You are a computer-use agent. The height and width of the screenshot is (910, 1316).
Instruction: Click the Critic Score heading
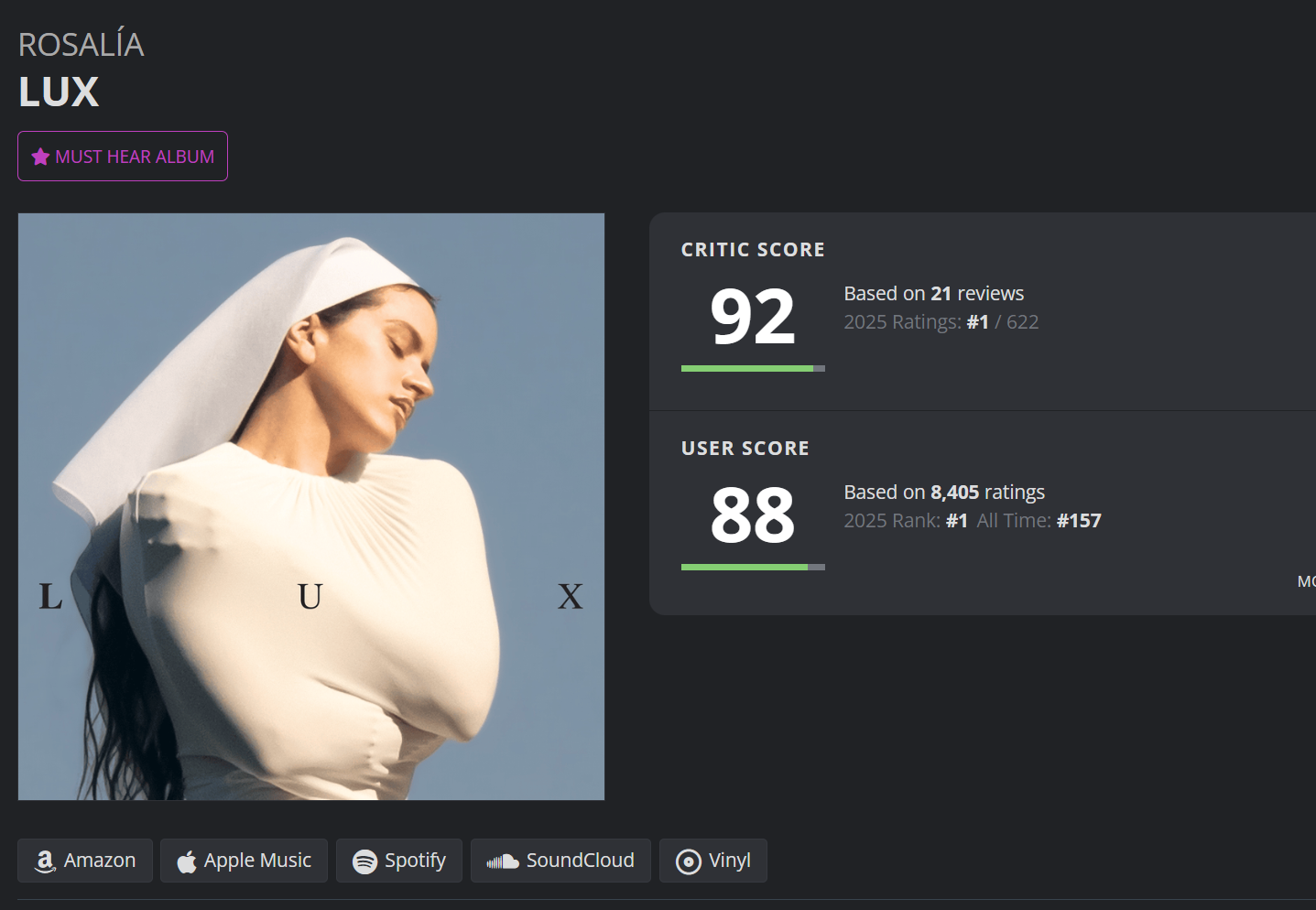(753, 250)
